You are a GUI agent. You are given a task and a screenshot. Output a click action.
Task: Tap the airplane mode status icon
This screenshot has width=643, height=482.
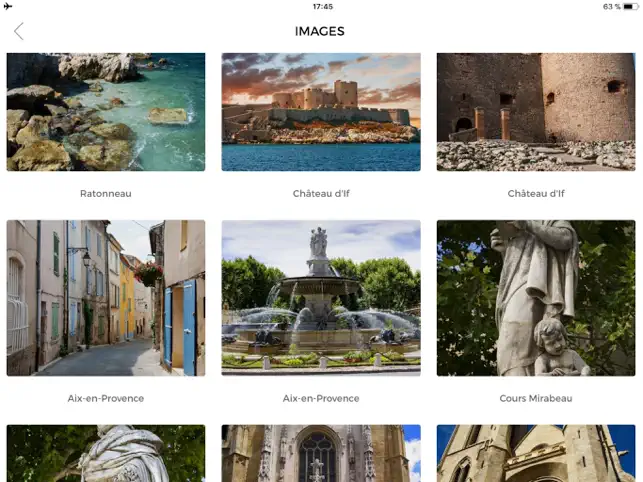pyautogui.click(x=8, y=6)
